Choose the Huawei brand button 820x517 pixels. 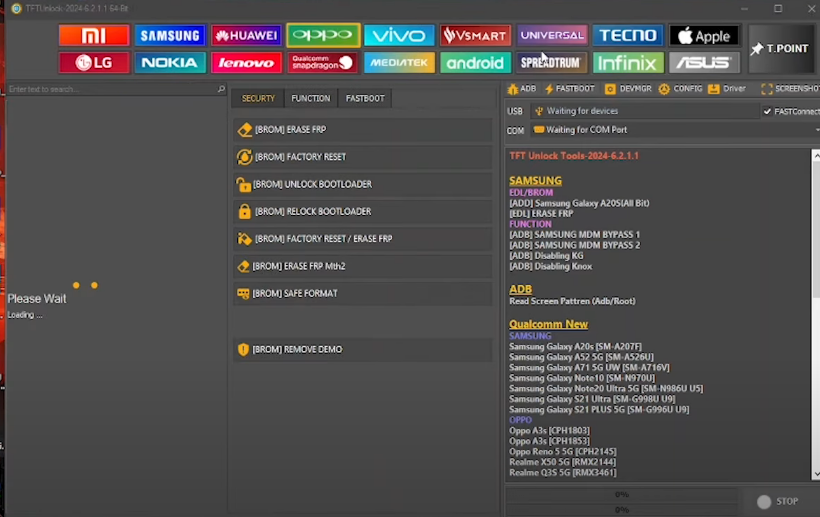click(x=246, y=36)
